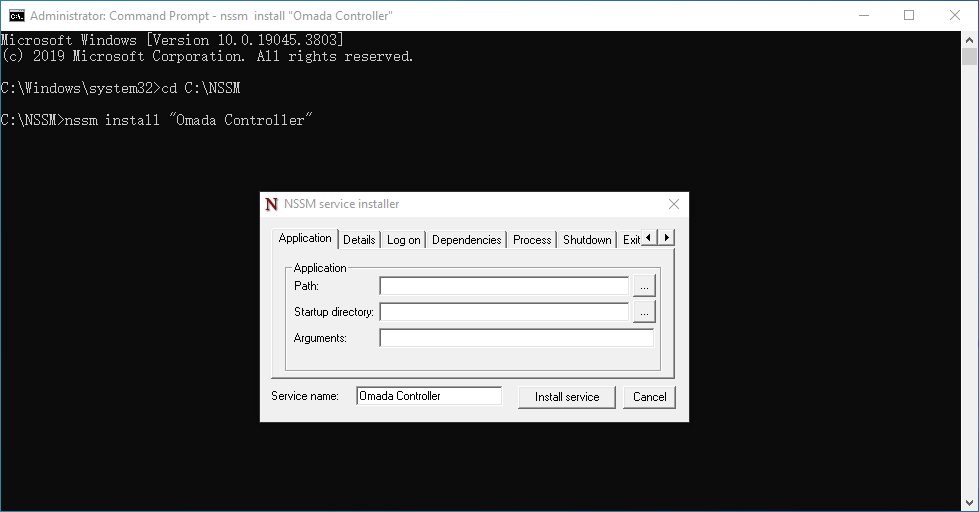Image resolution: width=979 pixels, height=512 pixels.
Task: Focus the Startup directory input field
Action: [x=504, y=312]
